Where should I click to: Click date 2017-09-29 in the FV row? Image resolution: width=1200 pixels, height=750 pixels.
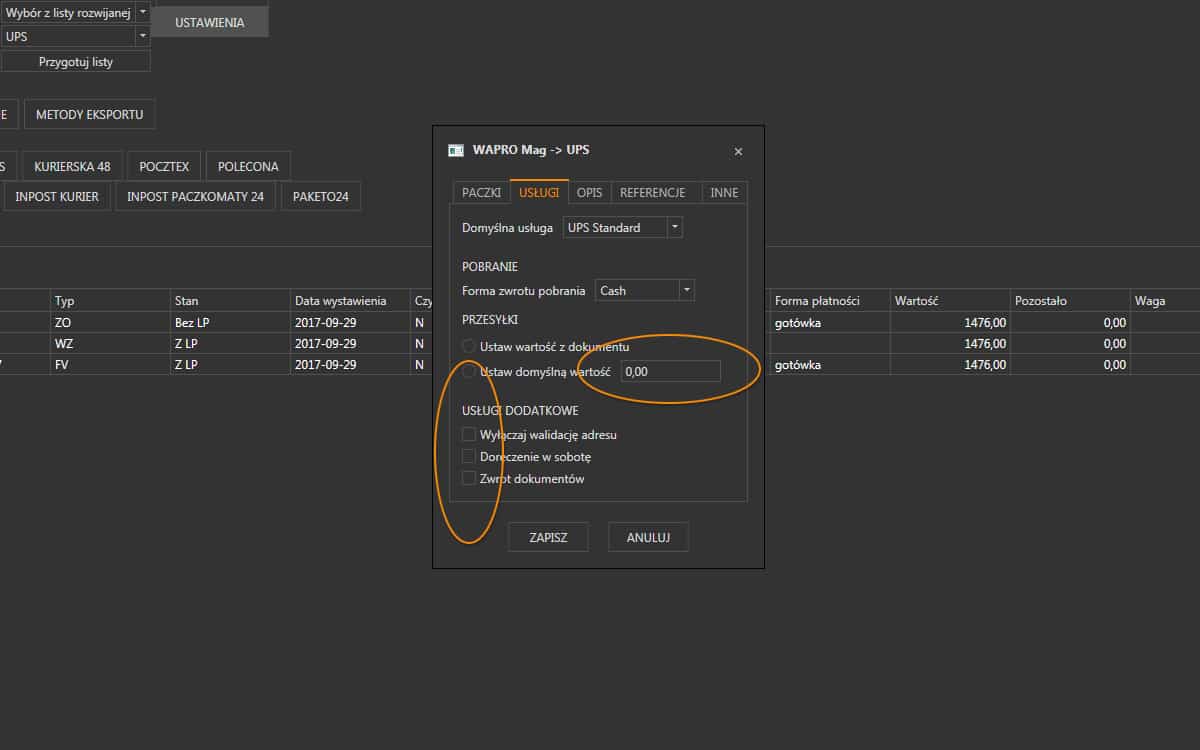[x=350, y=365]
